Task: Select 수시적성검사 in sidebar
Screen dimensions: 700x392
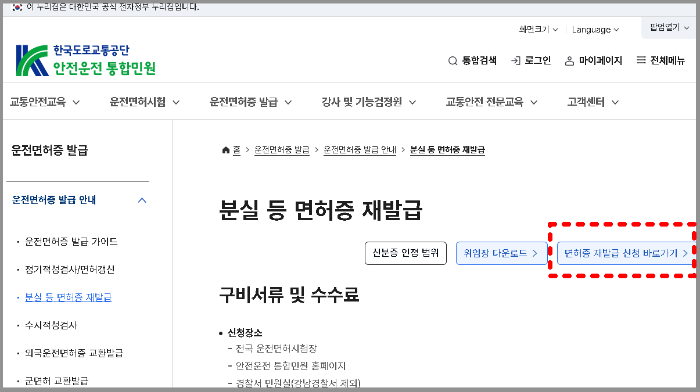Action: (50, 325)
